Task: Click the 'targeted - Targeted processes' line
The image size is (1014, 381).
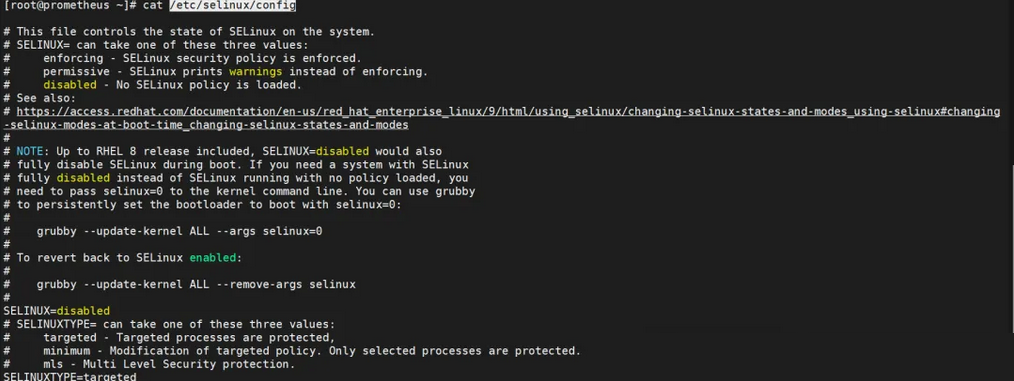Action: (189, 337)
